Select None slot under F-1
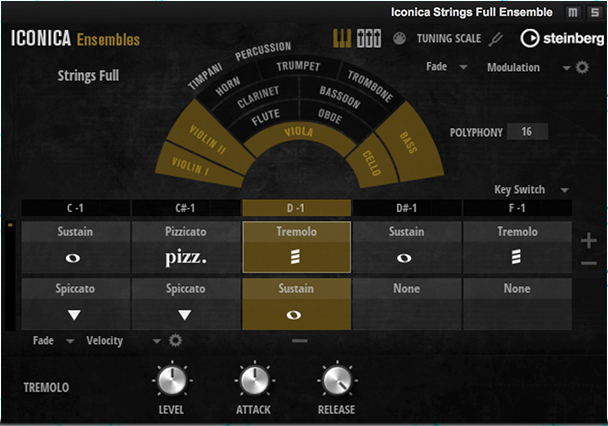 [517, 304]
